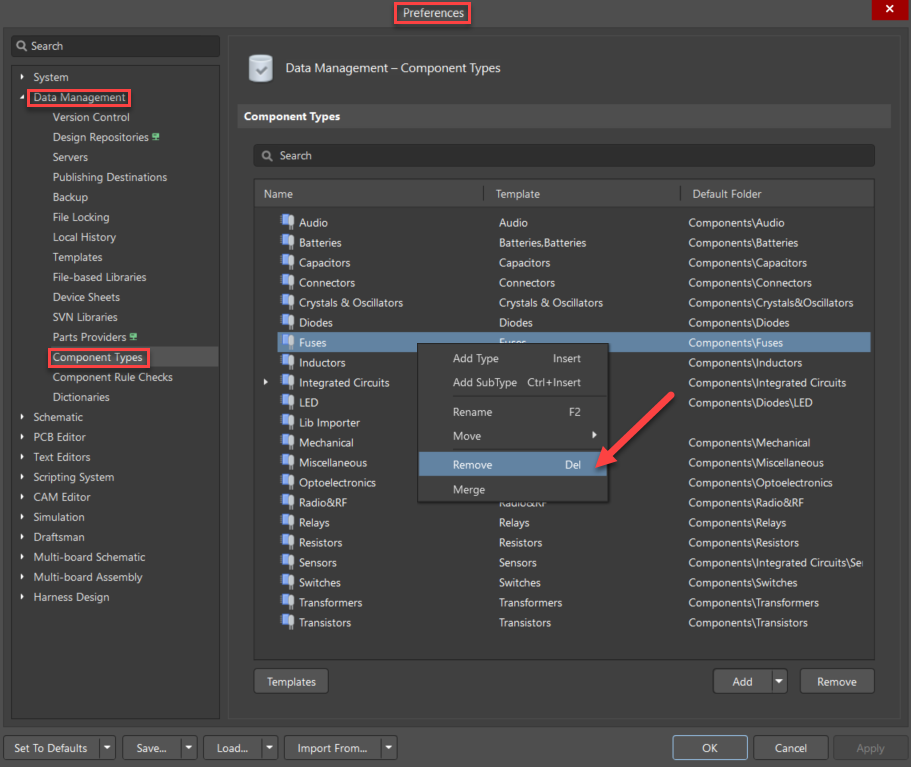The height and width of the screenshot is (767, 911).
Task: Choose Add Type from context menu
Action: pos(513,359)
